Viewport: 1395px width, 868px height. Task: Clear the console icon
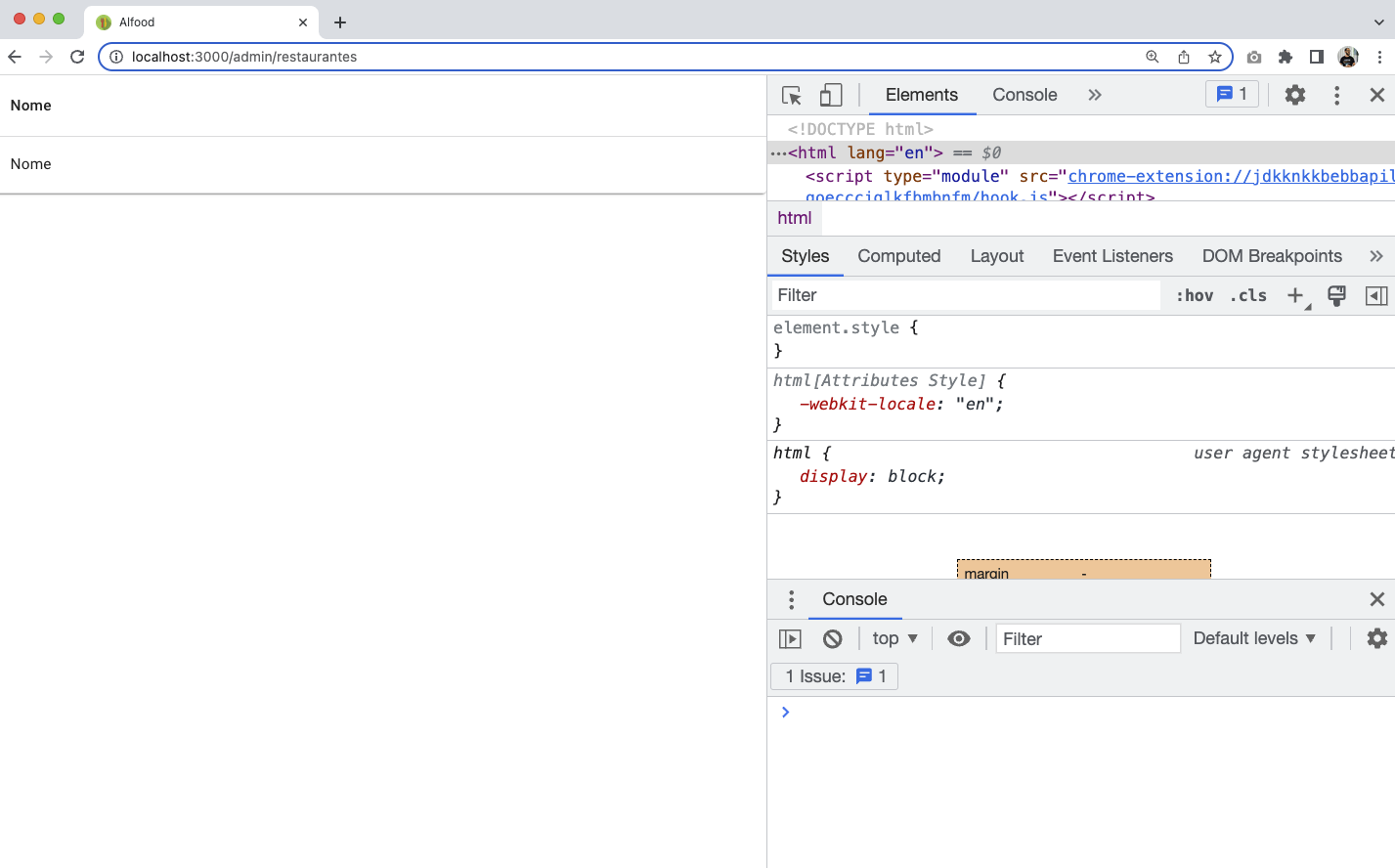832,638
